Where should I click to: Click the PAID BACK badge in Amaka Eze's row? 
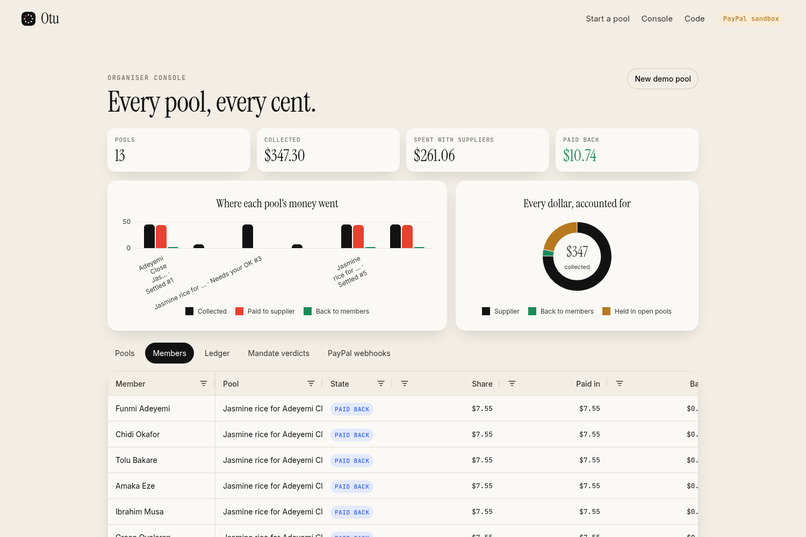352,486
